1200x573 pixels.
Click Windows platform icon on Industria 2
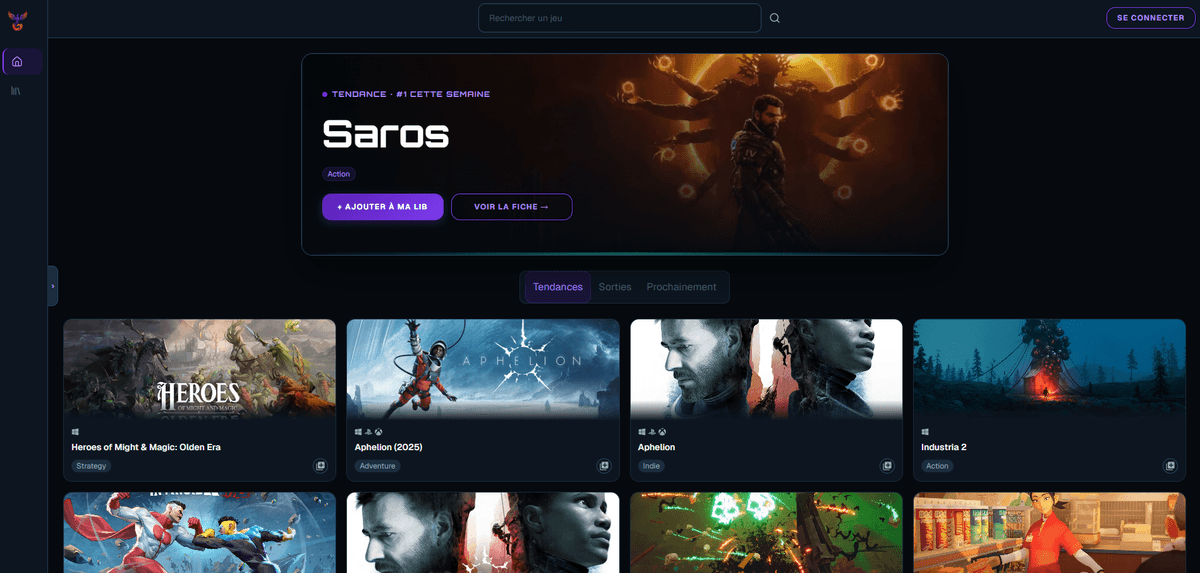925,432
